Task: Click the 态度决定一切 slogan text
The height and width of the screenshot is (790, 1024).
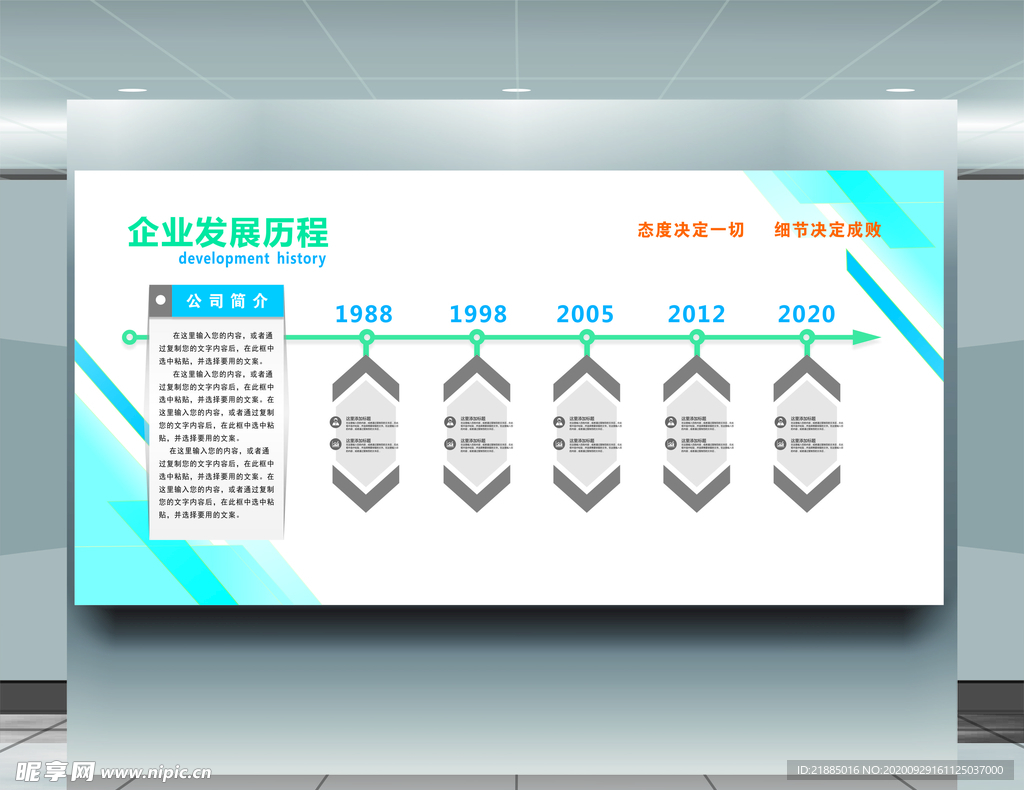Action: tap(691, 230)
